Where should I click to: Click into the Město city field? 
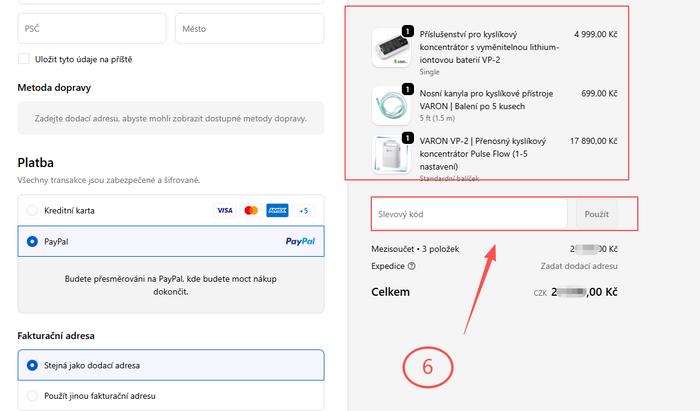pos(249,29)
